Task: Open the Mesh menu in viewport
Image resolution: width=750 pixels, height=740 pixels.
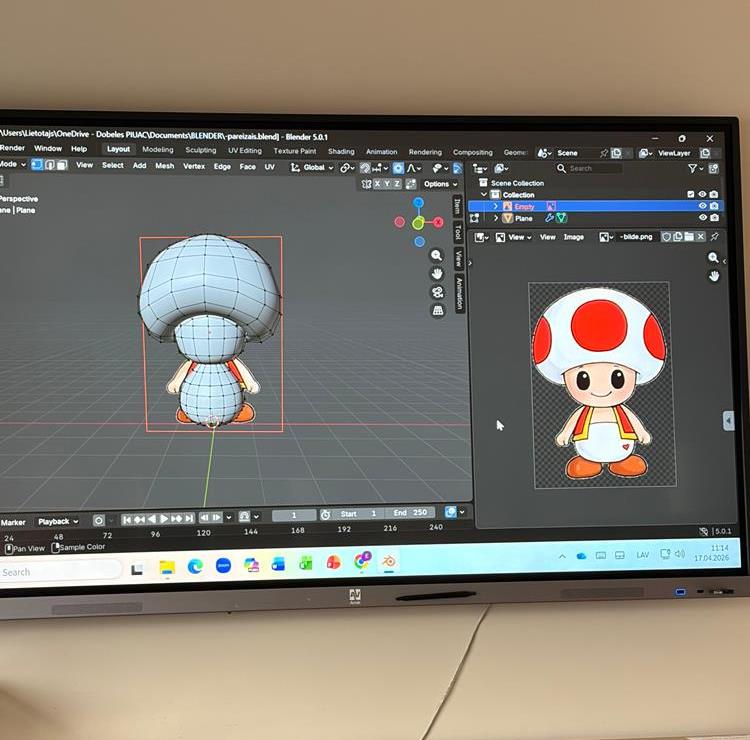Action: click(x=164, y=166)
